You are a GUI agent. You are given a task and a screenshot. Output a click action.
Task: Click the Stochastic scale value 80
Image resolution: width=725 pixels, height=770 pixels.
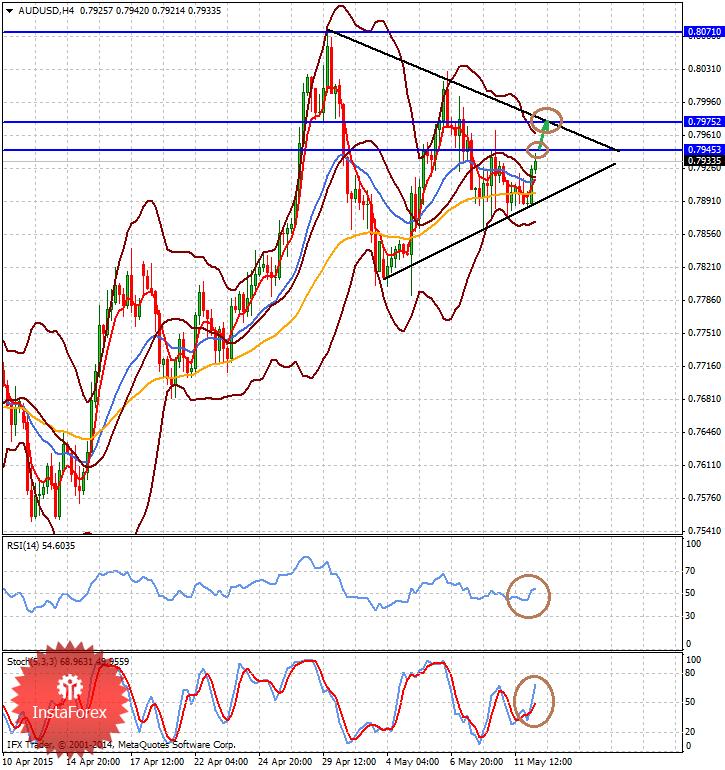690,673
